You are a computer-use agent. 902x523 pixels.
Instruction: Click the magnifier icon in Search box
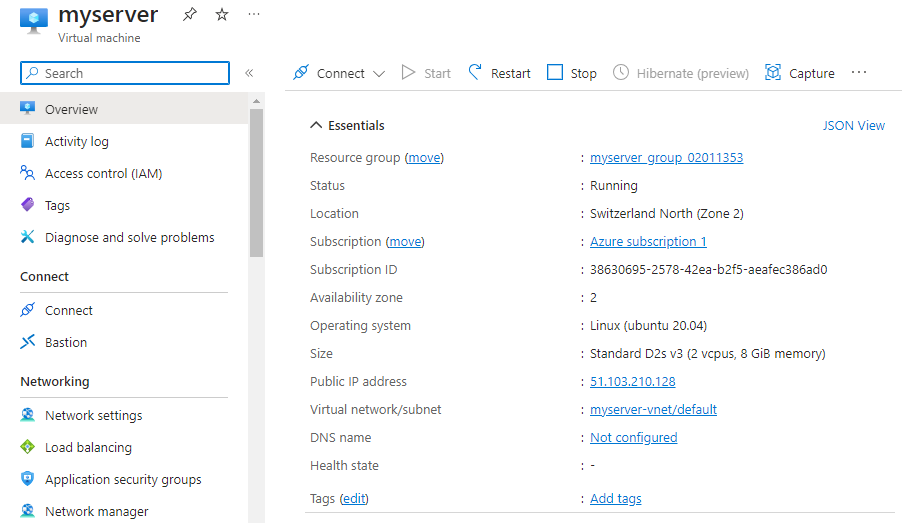point(33,73)
